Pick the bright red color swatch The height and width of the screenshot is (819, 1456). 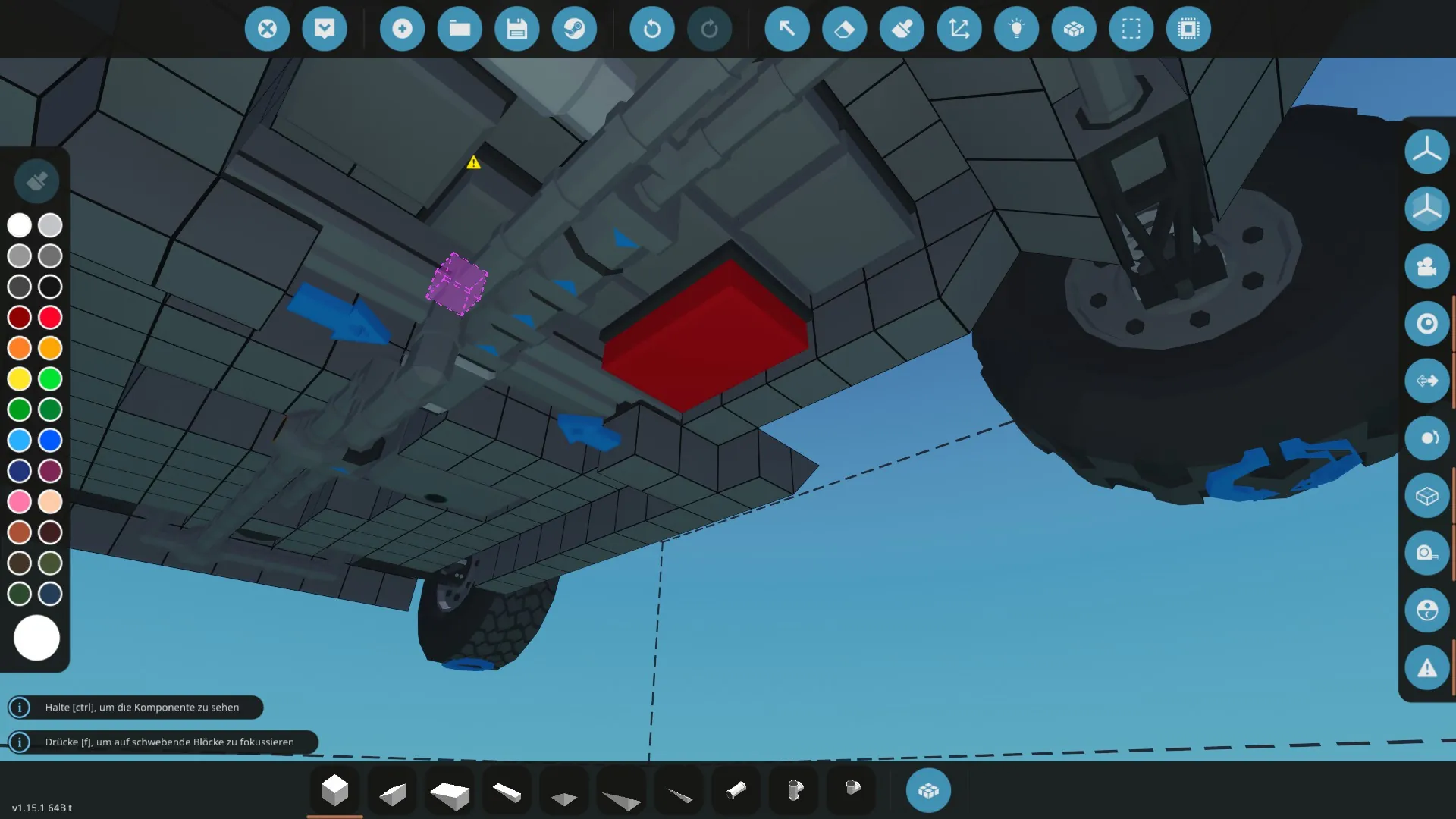click(x=50, y=317)
